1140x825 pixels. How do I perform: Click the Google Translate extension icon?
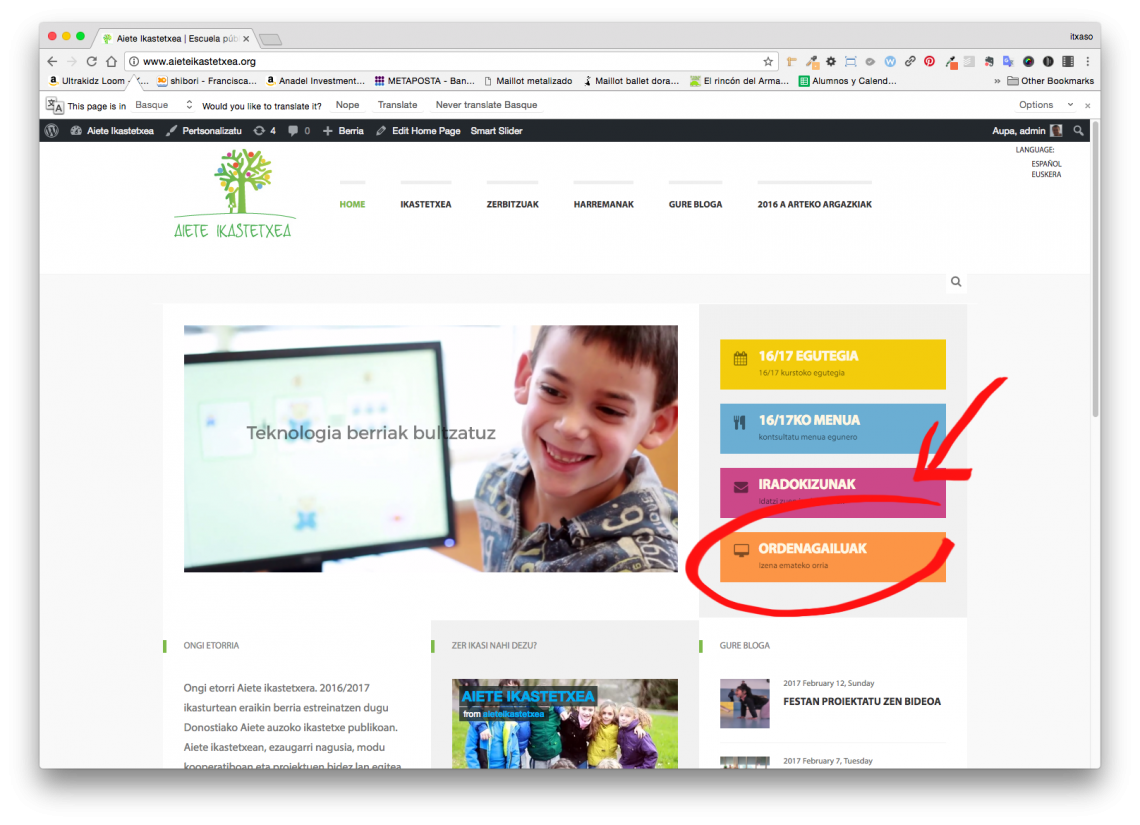point(1008,62)
